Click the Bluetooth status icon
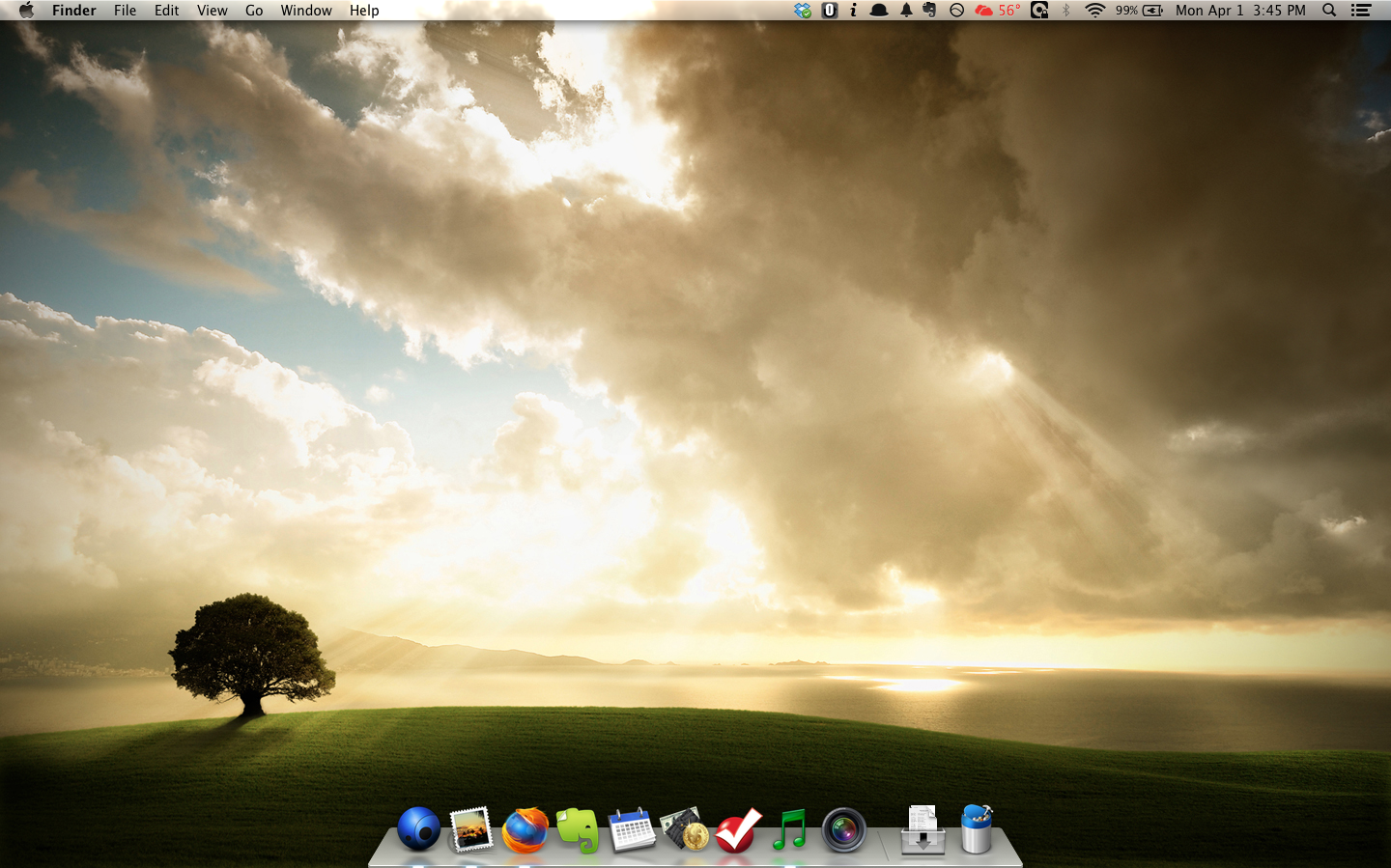 click(1066, 10)
